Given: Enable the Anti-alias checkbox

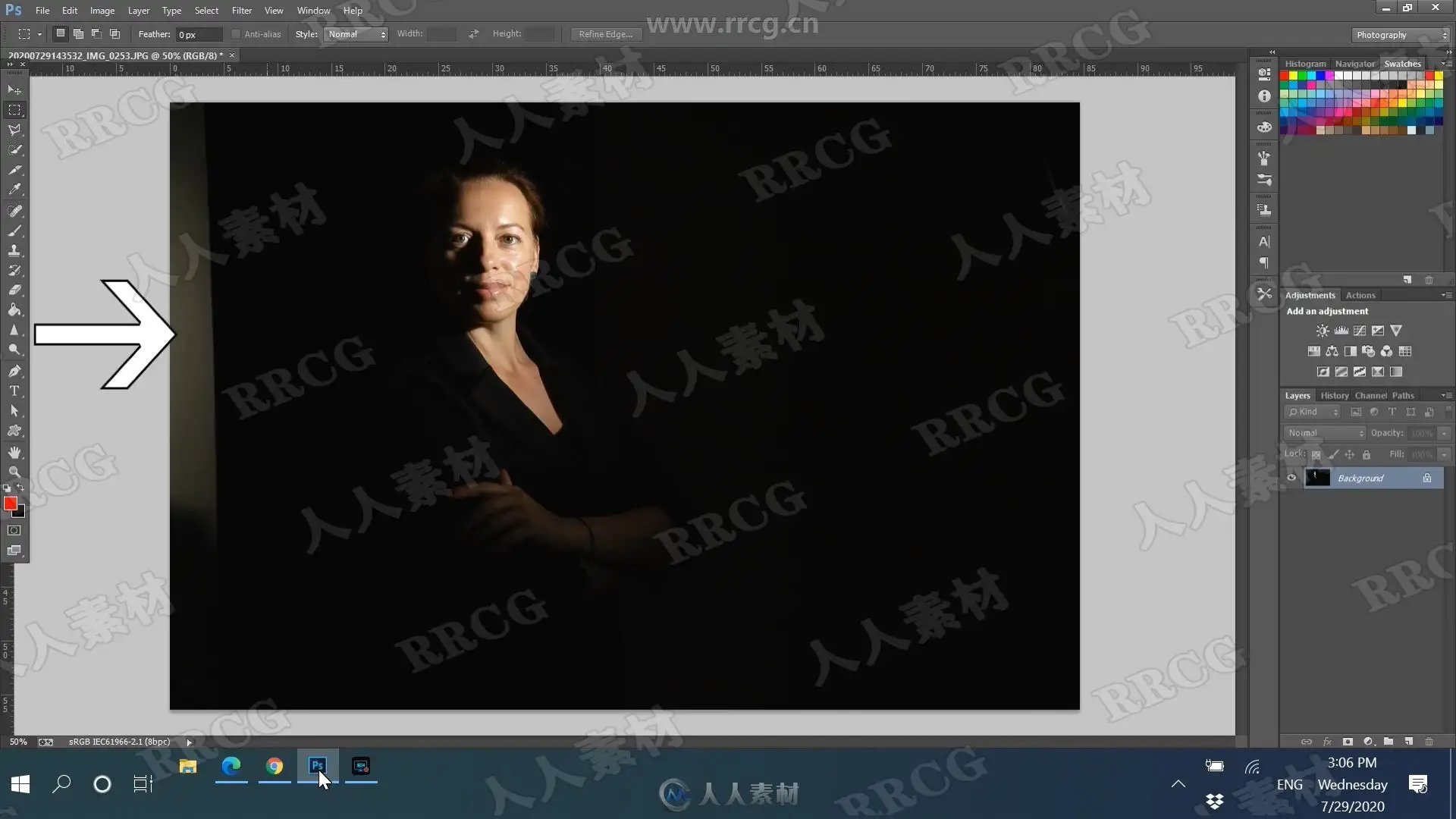Looking at the screenshot, I should pyautogui.click(x=236, y=34).
